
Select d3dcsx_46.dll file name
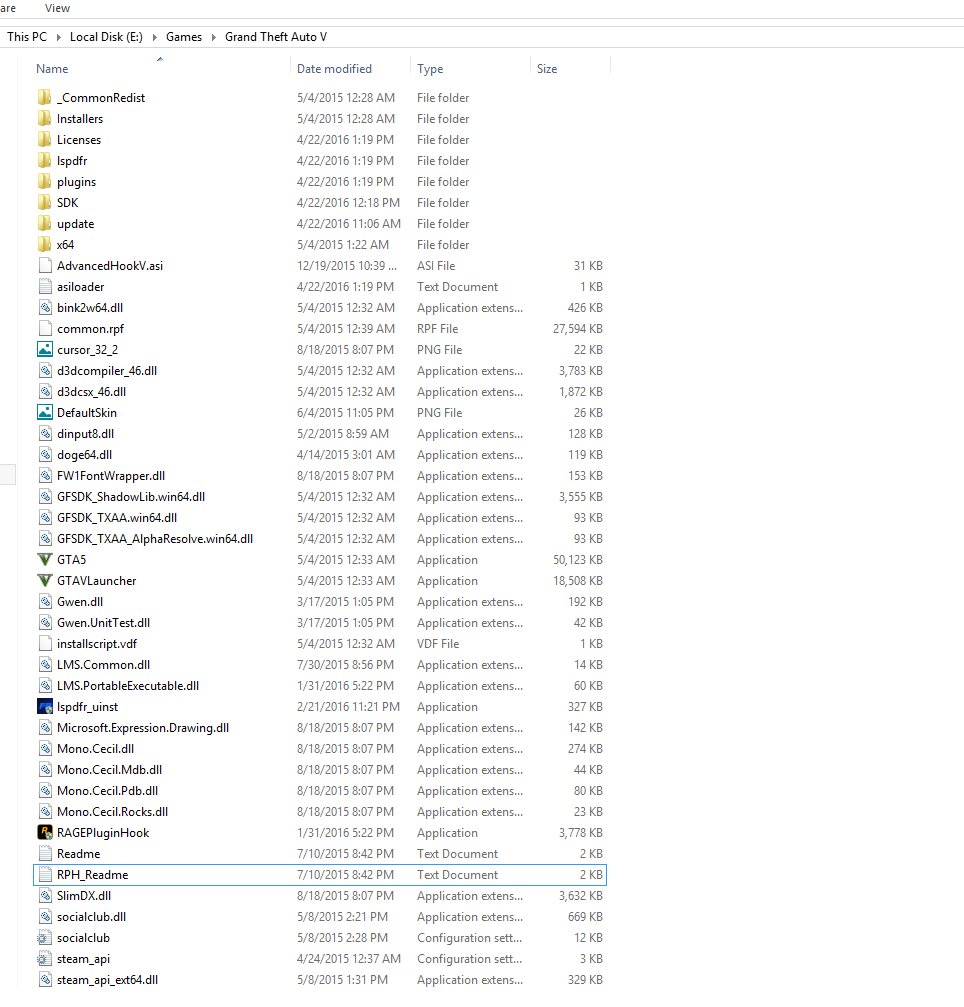(91, 392)
